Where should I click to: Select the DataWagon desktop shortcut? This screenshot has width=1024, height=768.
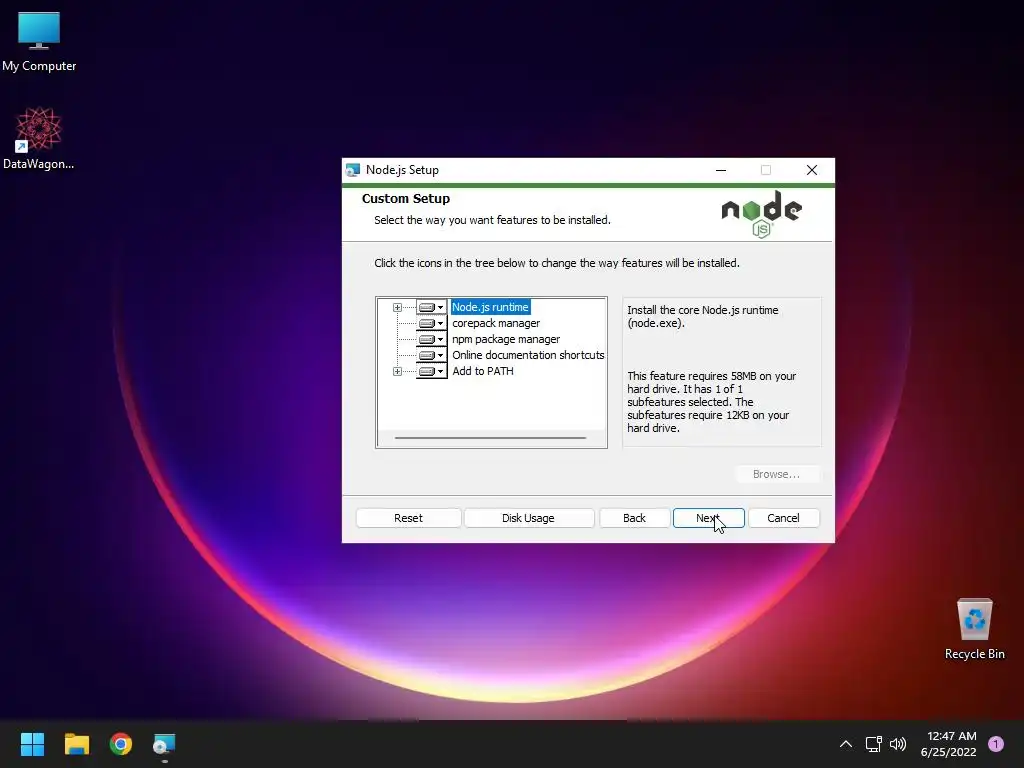(x=39, y=138)
